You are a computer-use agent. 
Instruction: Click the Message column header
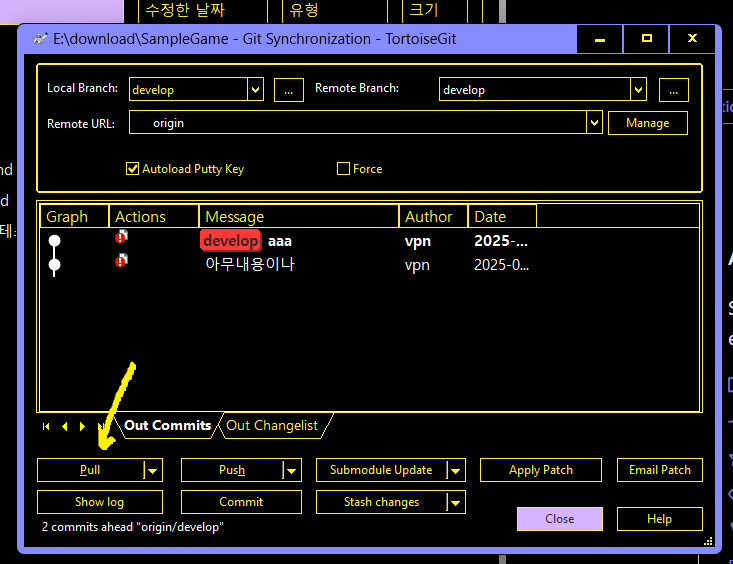299,217
